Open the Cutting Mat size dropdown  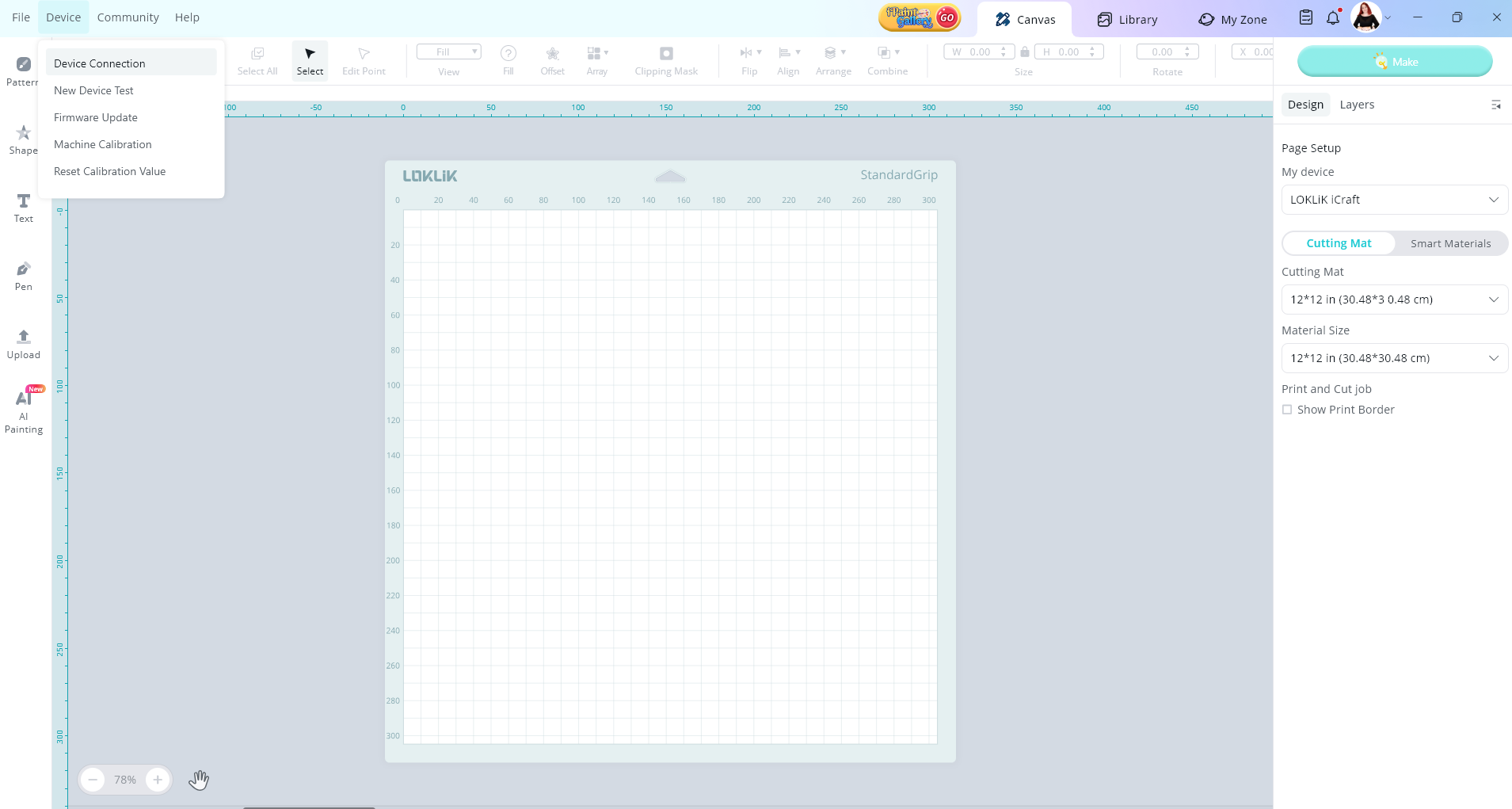(1394, 300)
